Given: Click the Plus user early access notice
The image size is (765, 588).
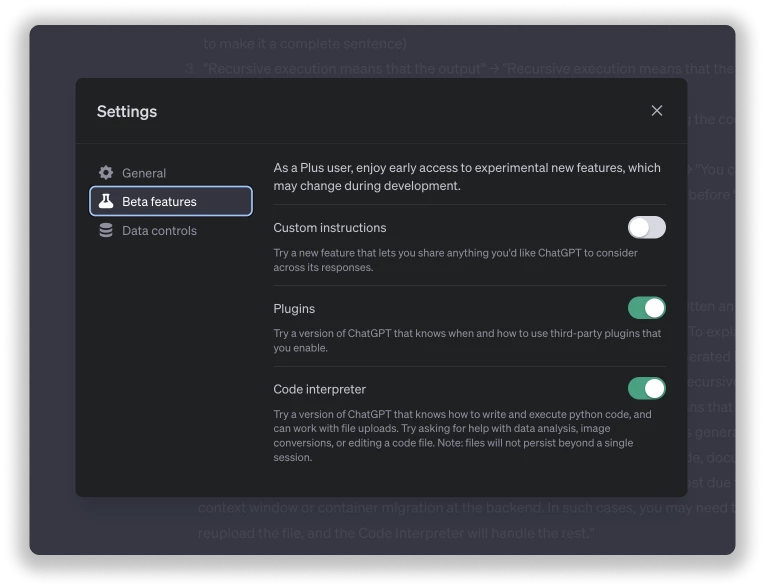Looking at the screenshot, I should point(467,177).
